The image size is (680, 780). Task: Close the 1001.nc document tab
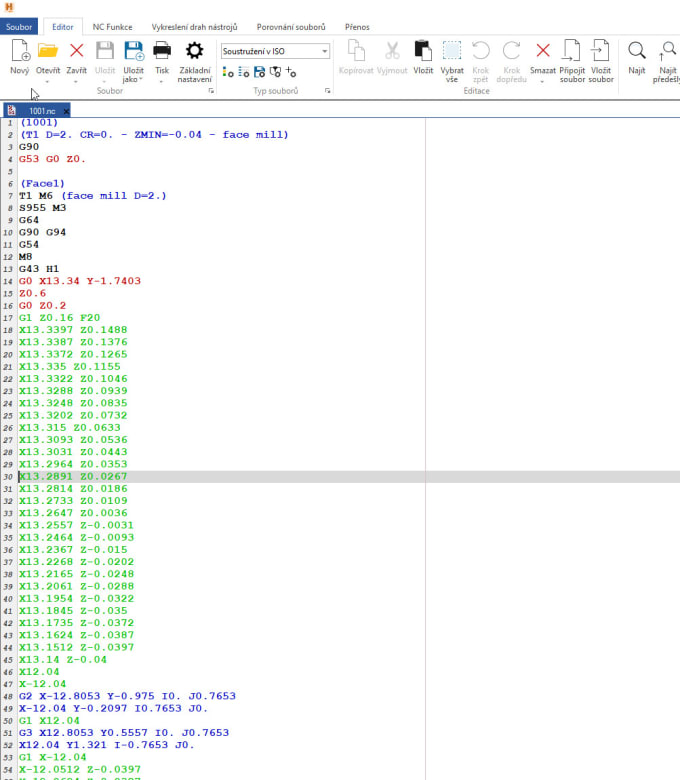(66, 111)
